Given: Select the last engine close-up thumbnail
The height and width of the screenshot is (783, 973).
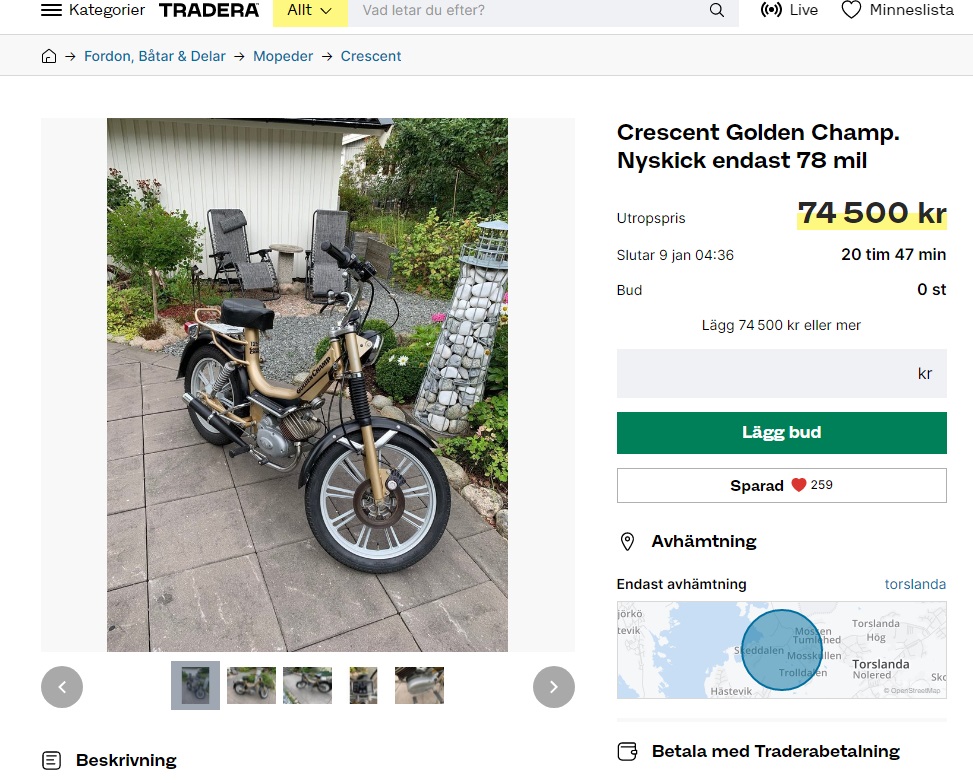Looking at the screenshot, I should tap(419, 685).
